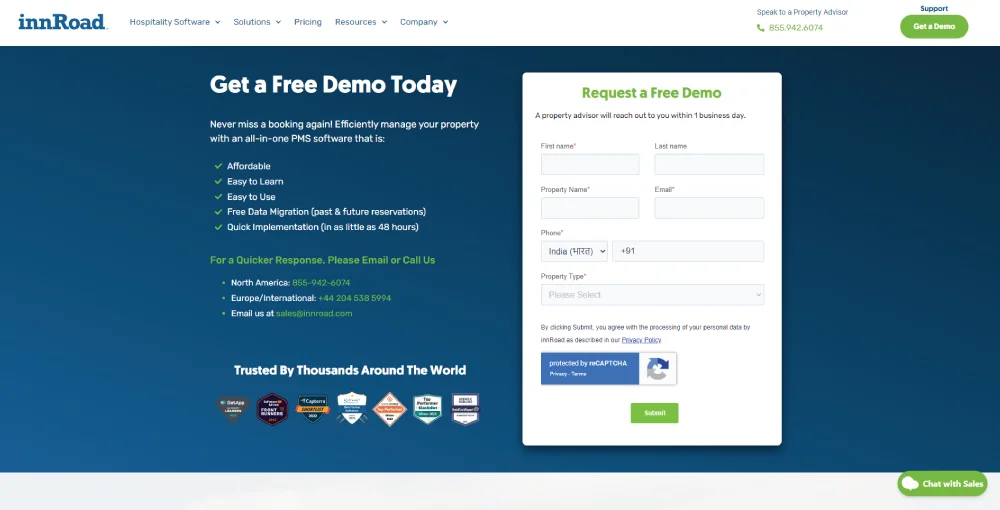Click the green phone icon in header
Screen dimensions: 1000x510
(760, 28)
